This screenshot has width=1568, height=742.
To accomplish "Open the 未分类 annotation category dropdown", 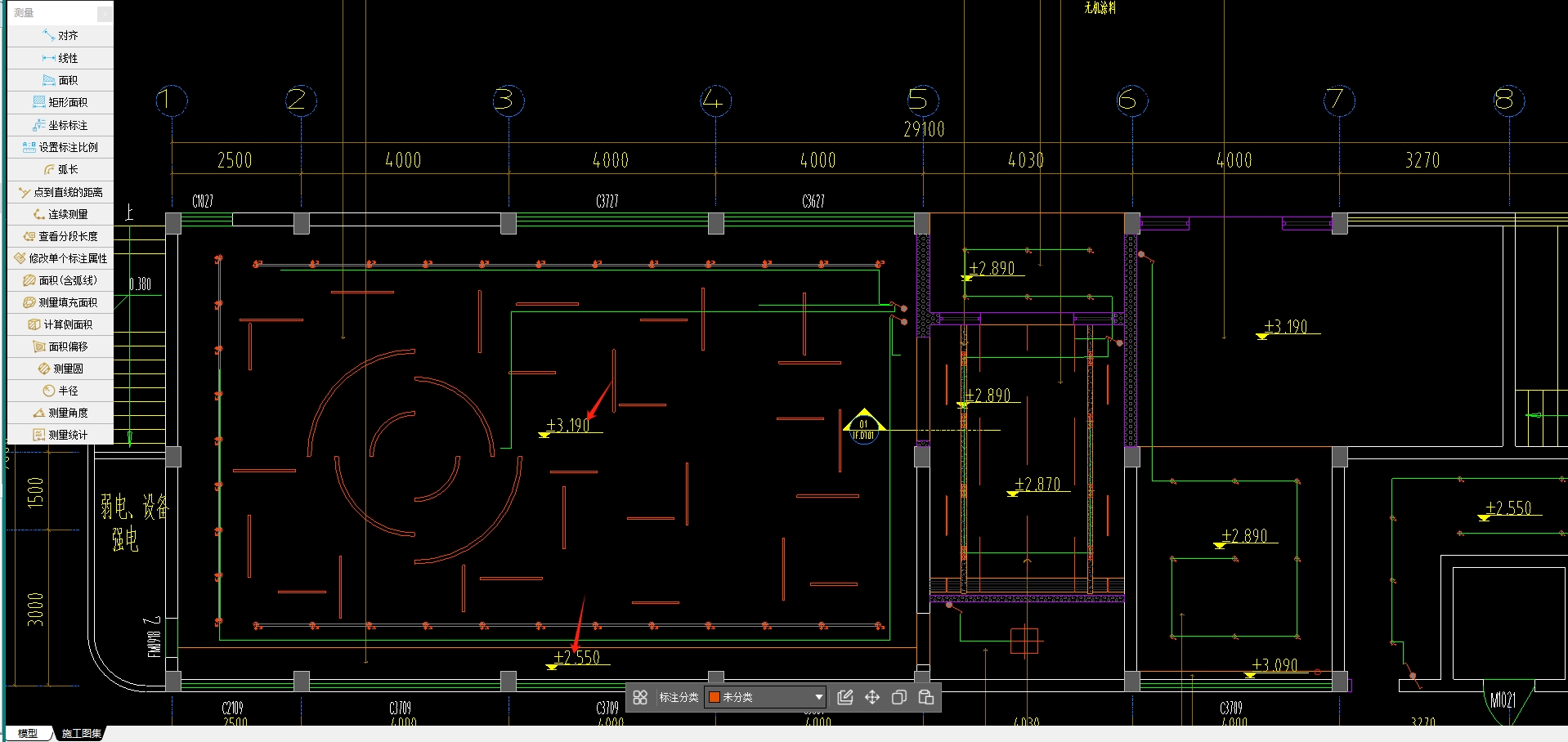I will tap(765, 697).
